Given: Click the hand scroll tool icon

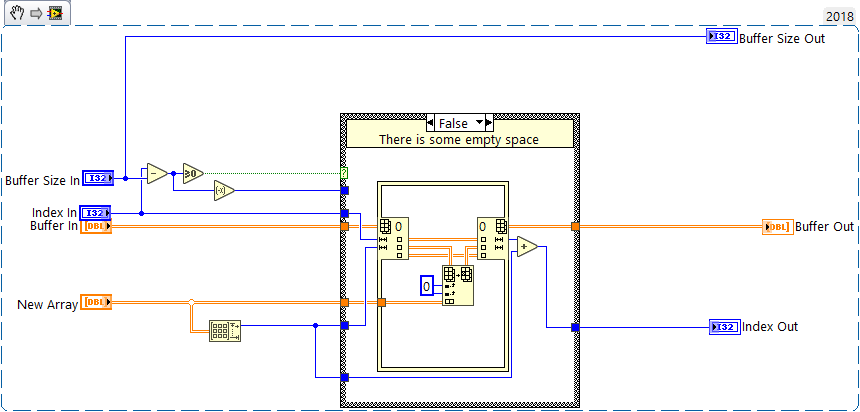Looking at the screenshot, I should click(17, 13).
